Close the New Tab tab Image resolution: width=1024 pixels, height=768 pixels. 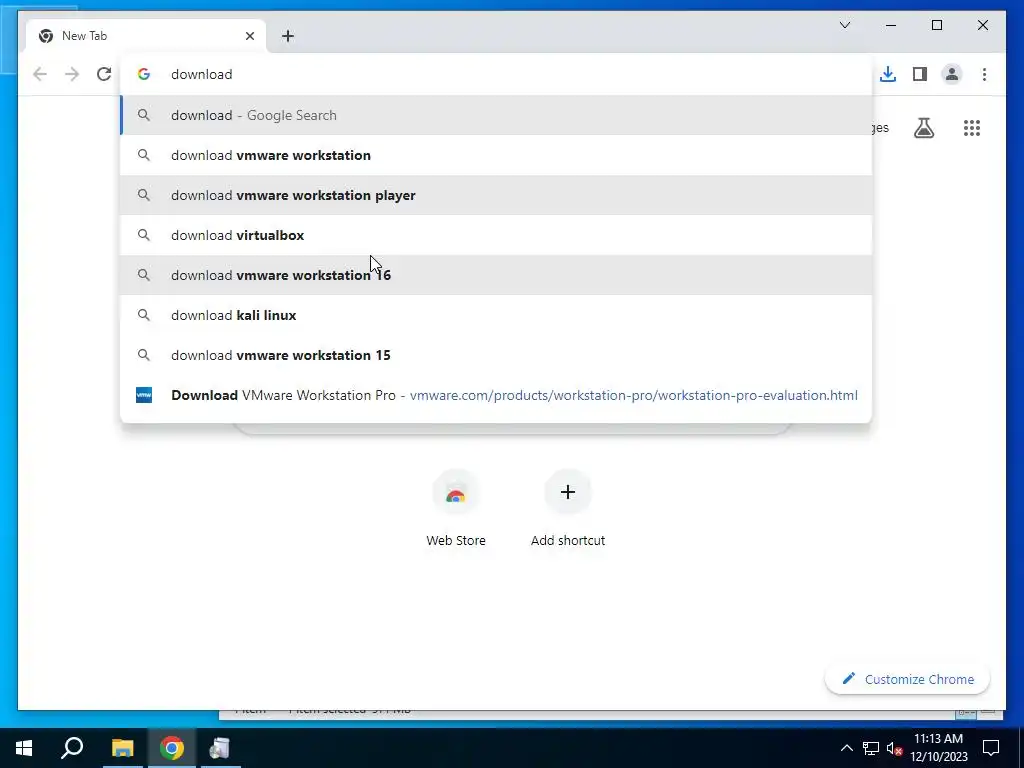pyautogui.click(x=249, y=36)
